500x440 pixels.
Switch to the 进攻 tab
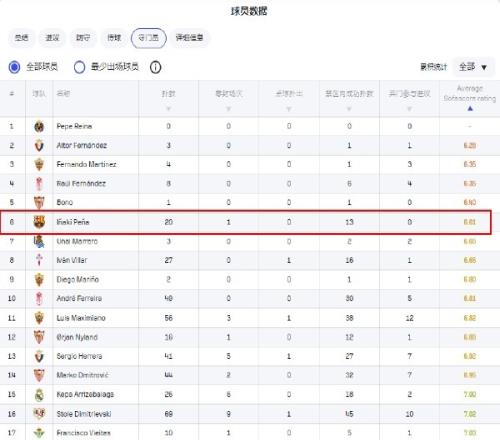point(52,38)
